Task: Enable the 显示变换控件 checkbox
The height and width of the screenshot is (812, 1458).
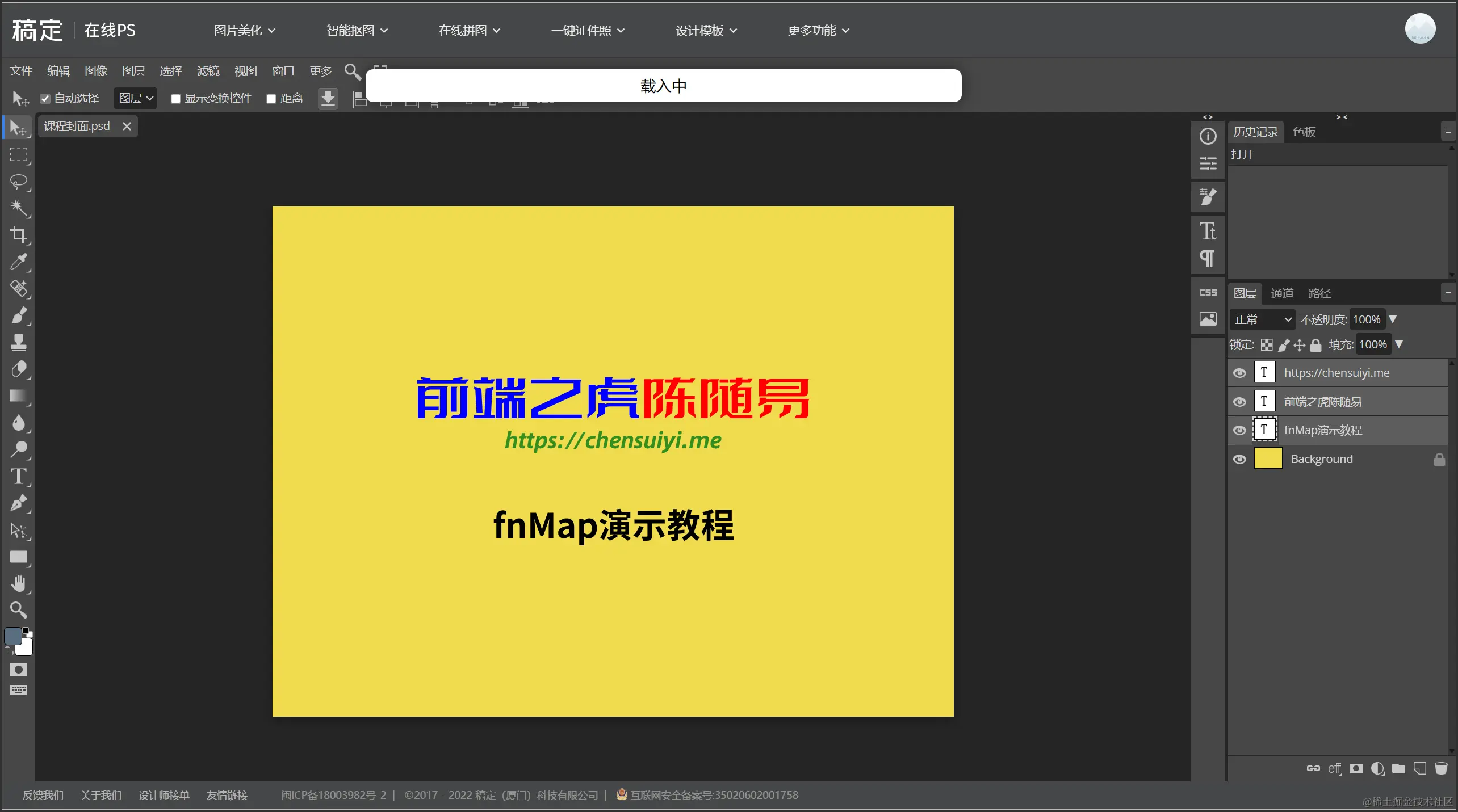Action: (x=176, y=99)
